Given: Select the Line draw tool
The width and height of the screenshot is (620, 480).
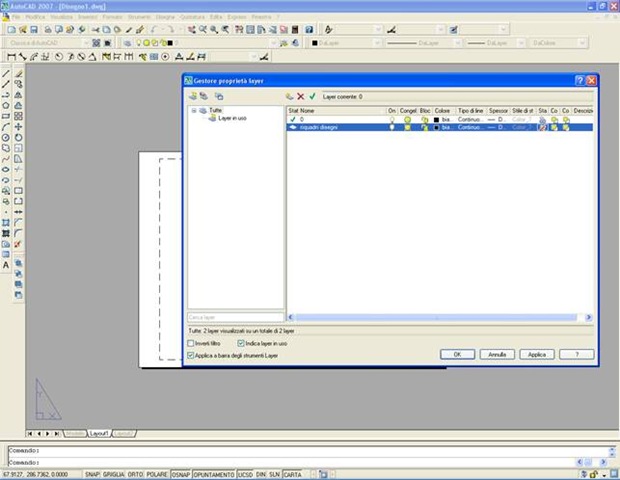Looking at the screenshot, I should (x=6, y=74).
